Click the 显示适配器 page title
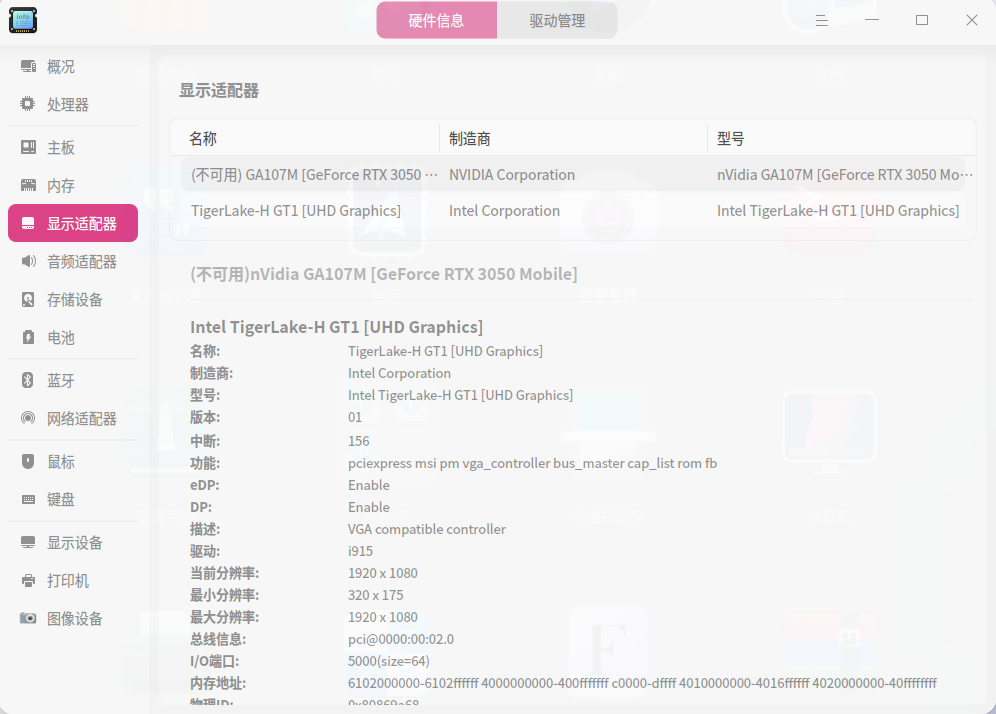Image resolution: width=996 pixels, height=714 pixels. 219,91
